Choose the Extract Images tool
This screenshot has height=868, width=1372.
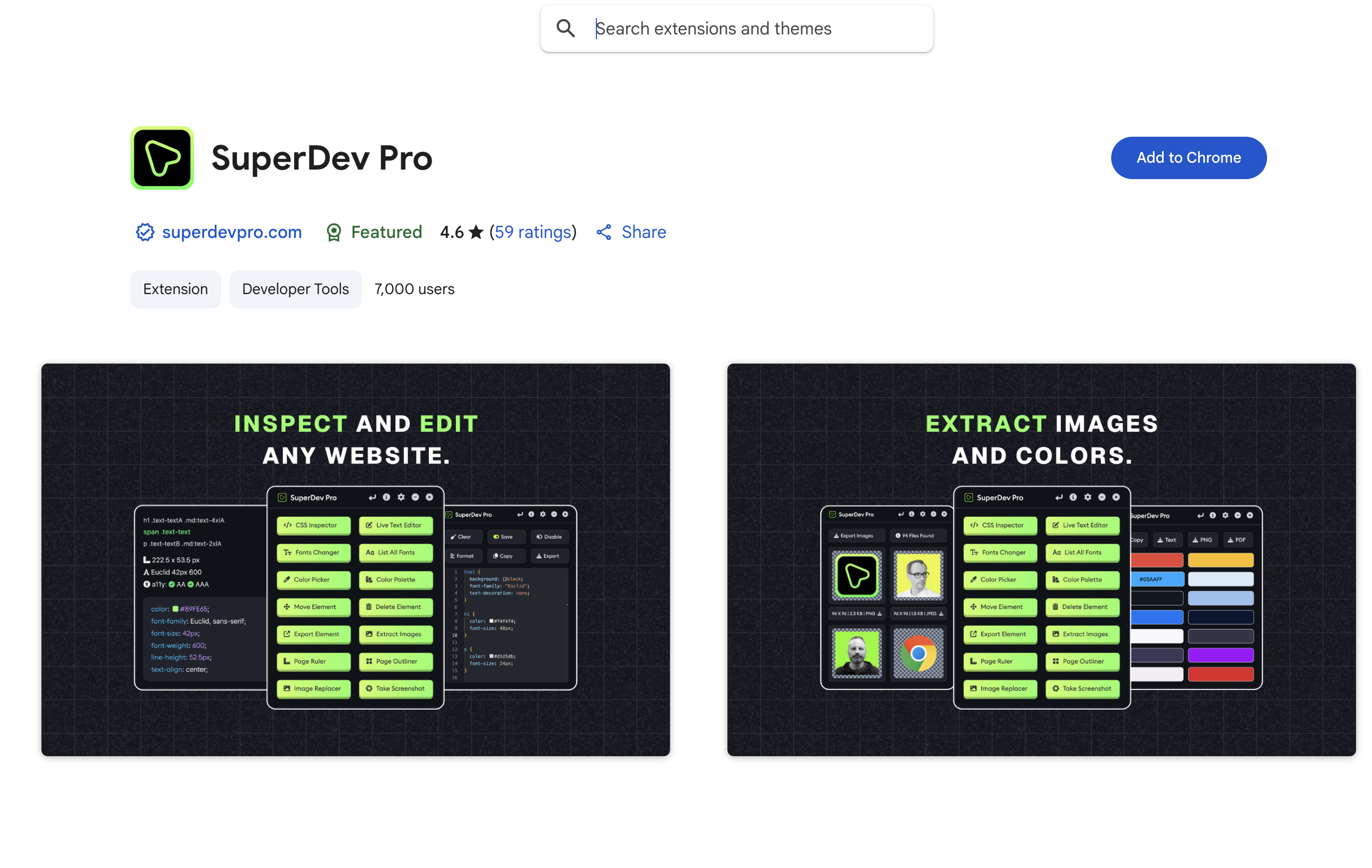click(x=396, y=634)
